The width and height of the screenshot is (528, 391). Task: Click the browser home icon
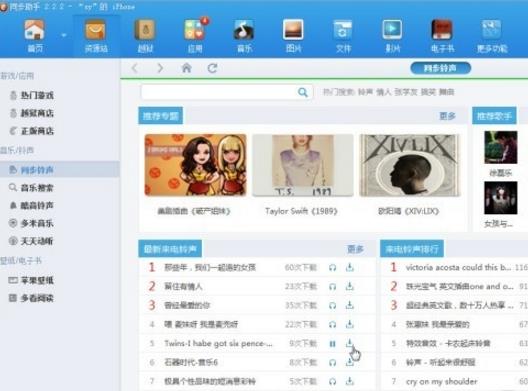187,68
